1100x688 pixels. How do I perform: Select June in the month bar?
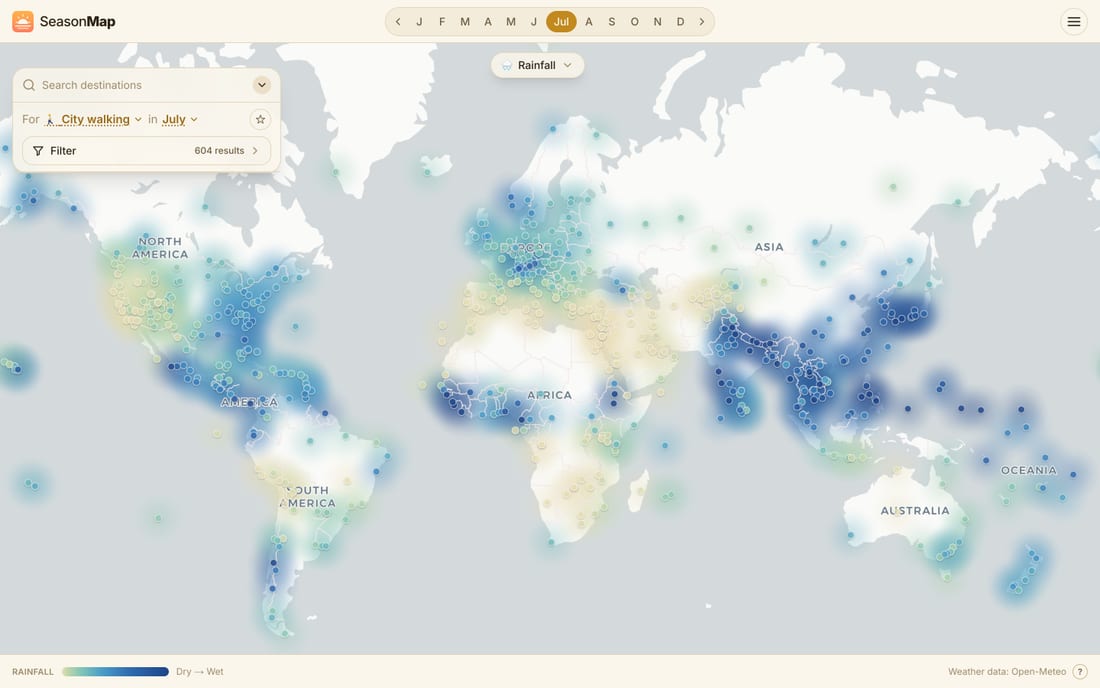pos(534,22)
